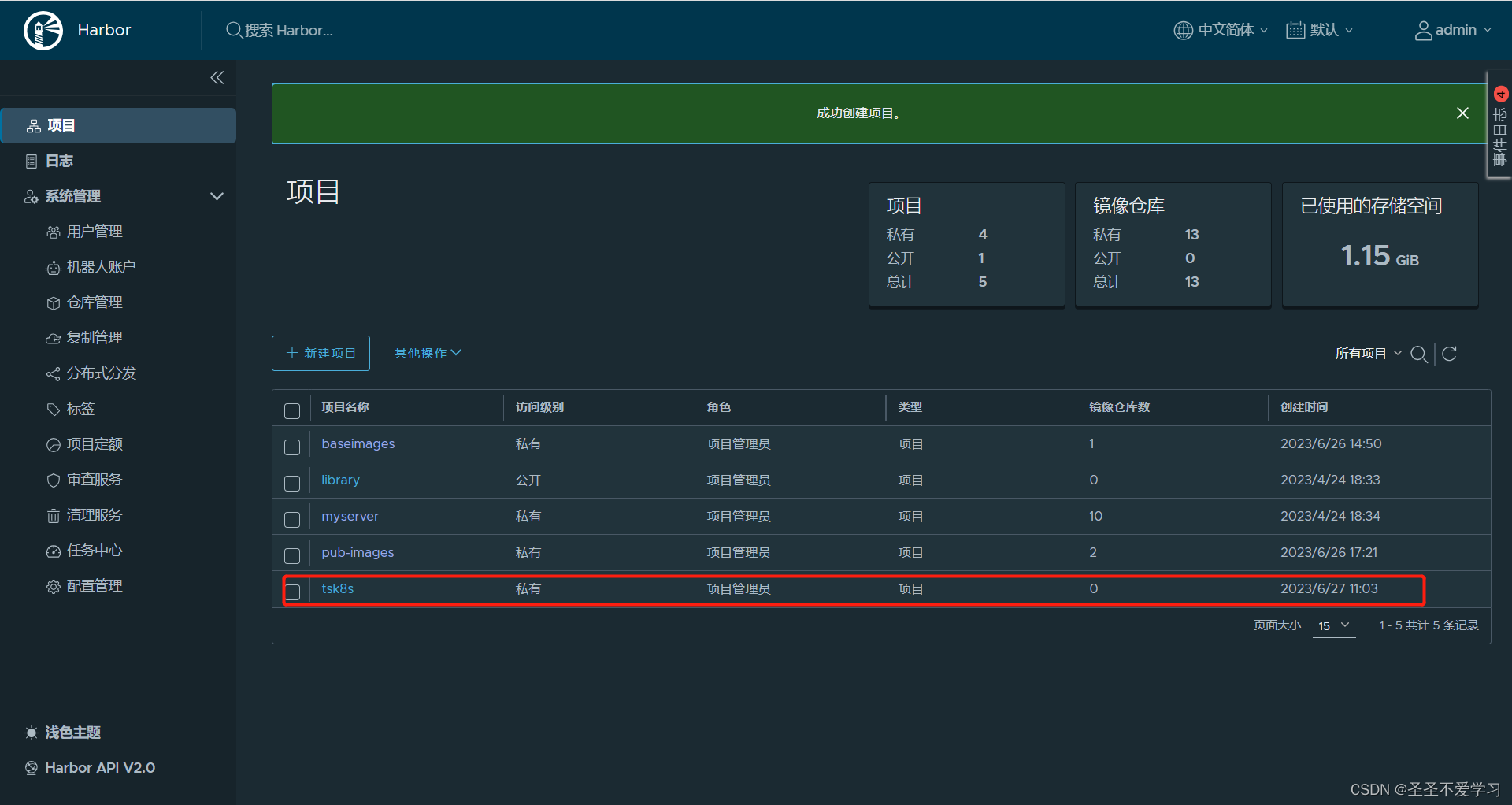
Task: Click the Harbor API icon
Action: point(31,768)
